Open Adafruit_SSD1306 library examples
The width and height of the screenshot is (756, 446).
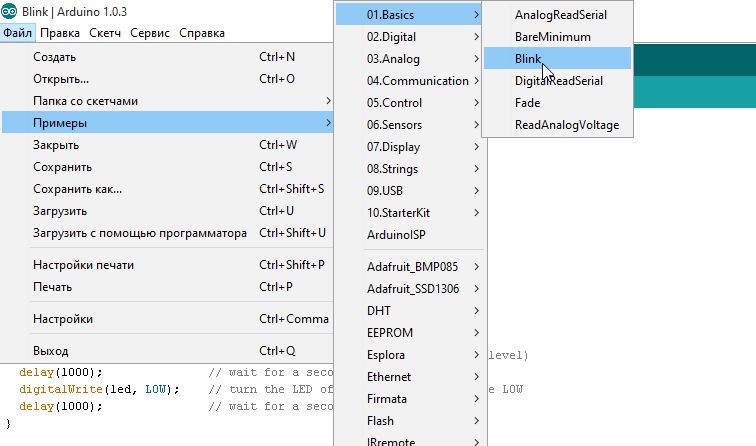pyautogui.click(x=410, y=289)
